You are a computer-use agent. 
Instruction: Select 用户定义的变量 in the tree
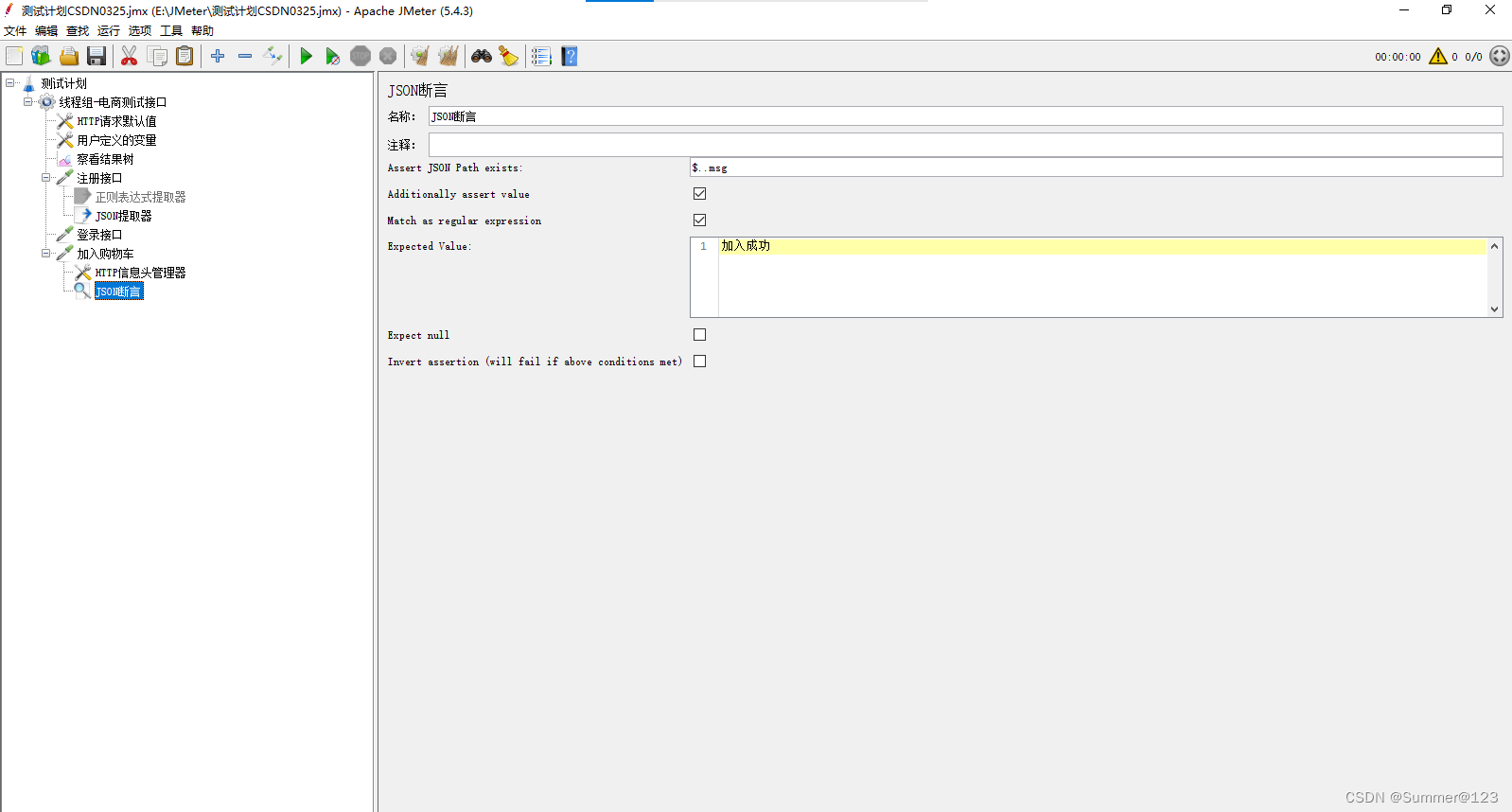116,140
